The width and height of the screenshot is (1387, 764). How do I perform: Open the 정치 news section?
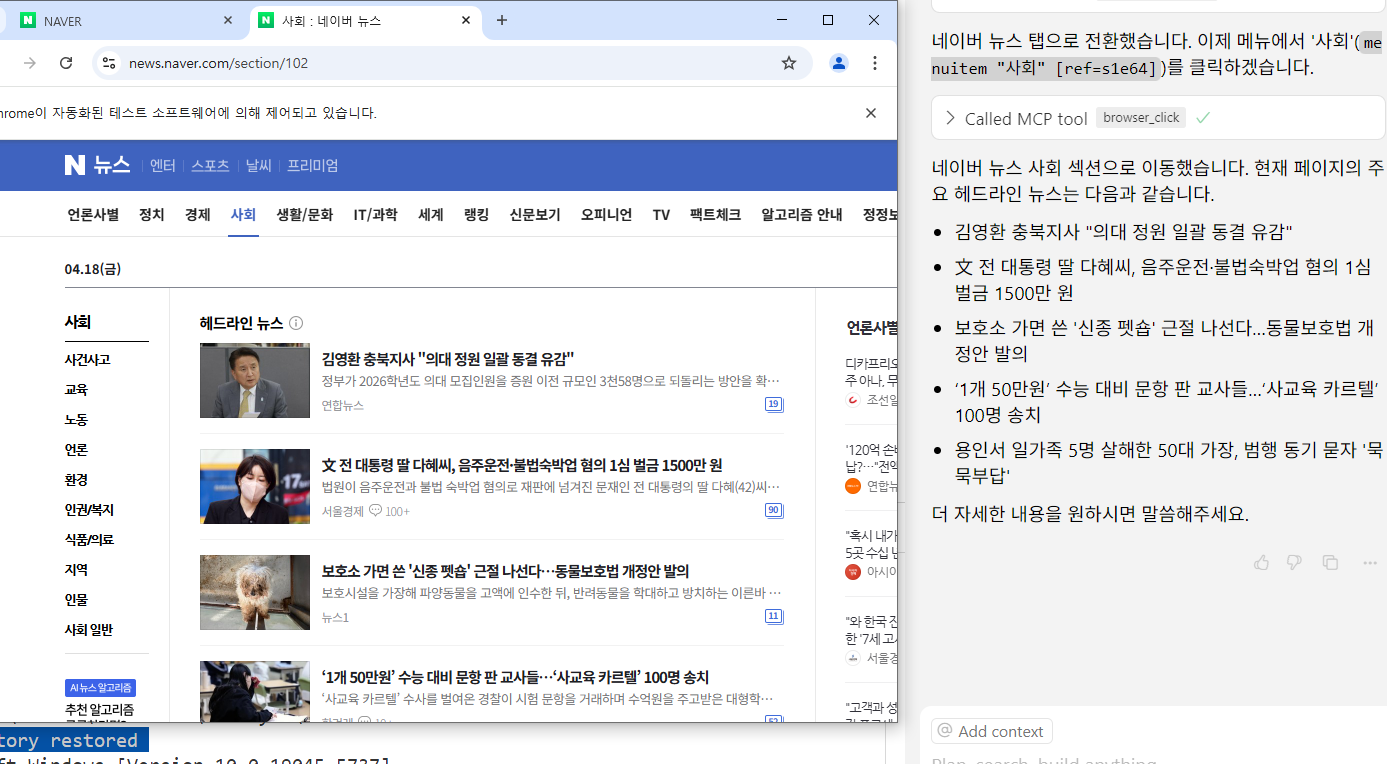(151, 214)
